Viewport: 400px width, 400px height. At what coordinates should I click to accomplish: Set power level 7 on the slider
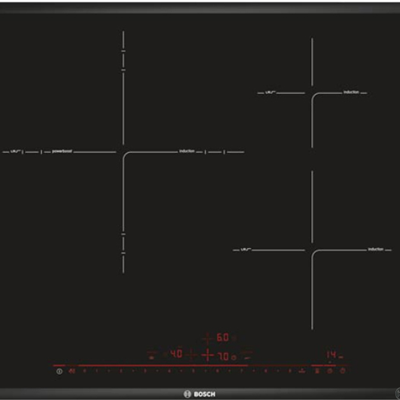(x=242, y=371)
